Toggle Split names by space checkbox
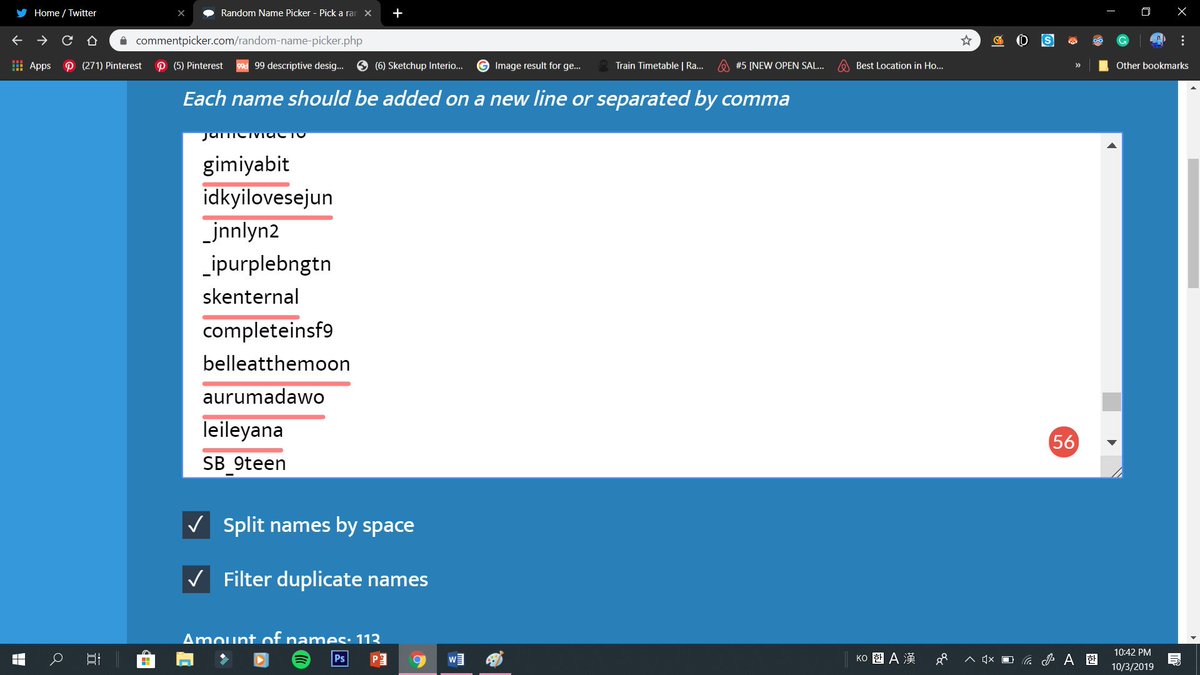Screen dimensions: 1200x675 pyautogui.click(x=196, y=525)
